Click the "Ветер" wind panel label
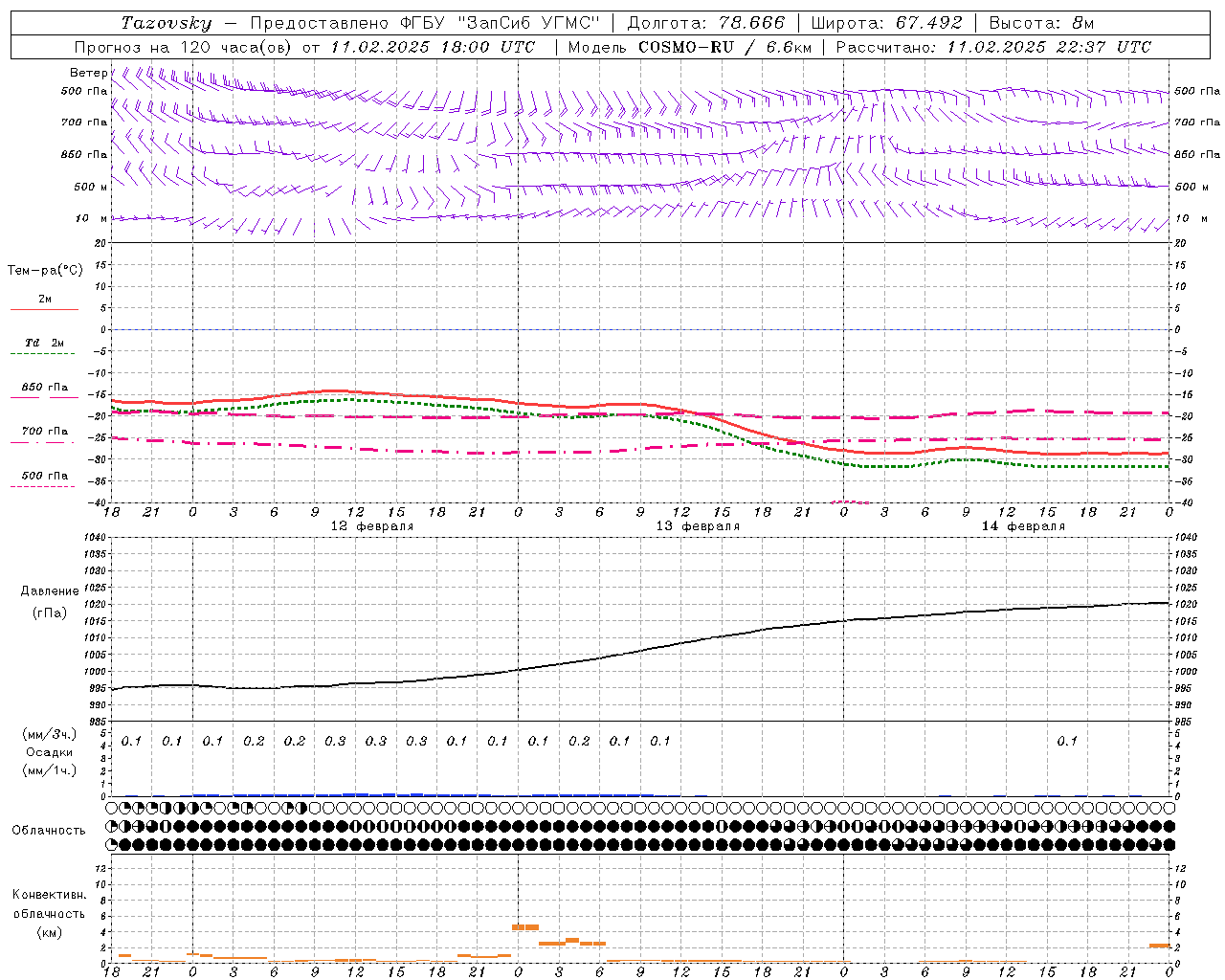The image size is (1225, 980). coord(89,73)
